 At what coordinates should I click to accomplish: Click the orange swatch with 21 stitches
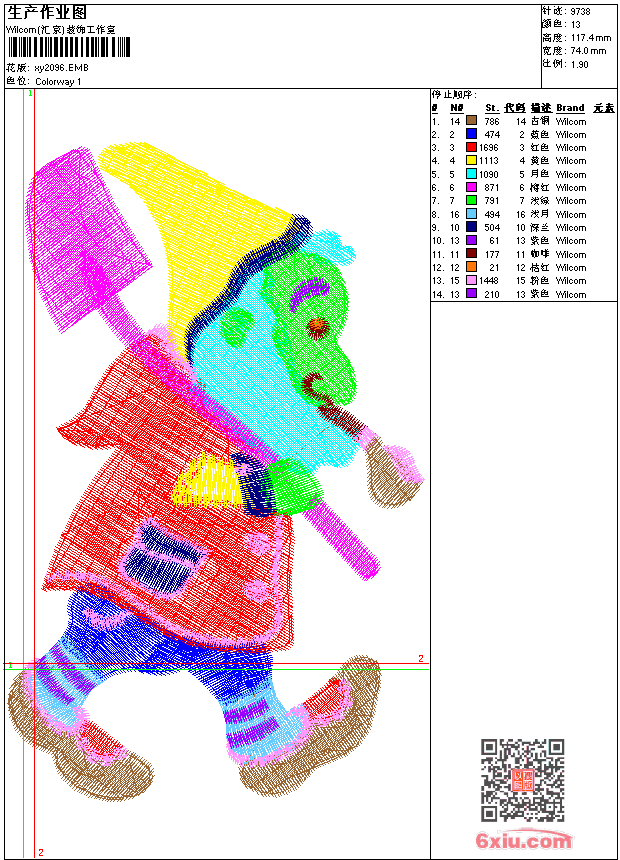click(x=471, y=267)
